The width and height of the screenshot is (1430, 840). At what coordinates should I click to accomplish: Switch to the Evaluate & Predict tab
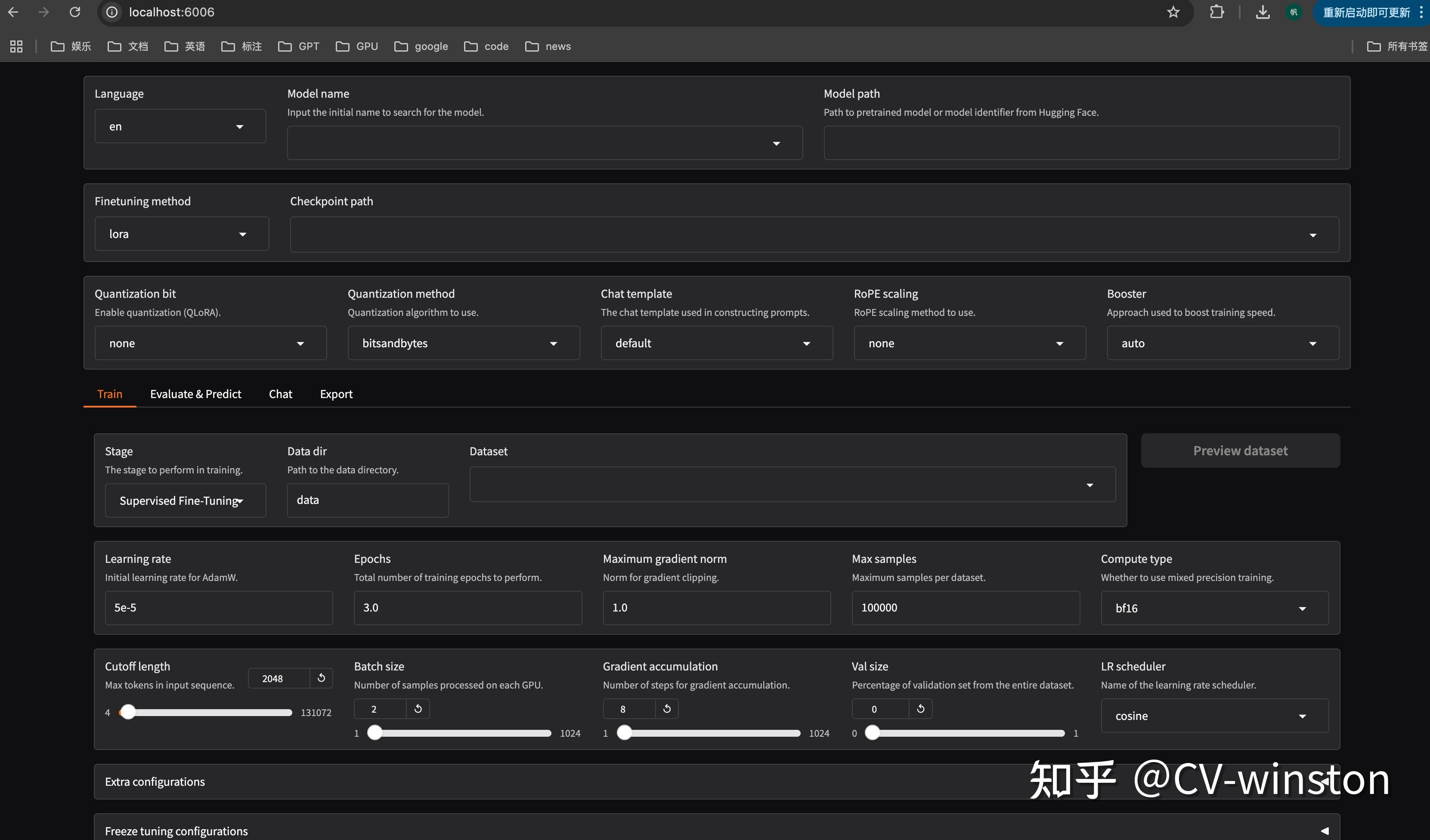tap(195, 394)
